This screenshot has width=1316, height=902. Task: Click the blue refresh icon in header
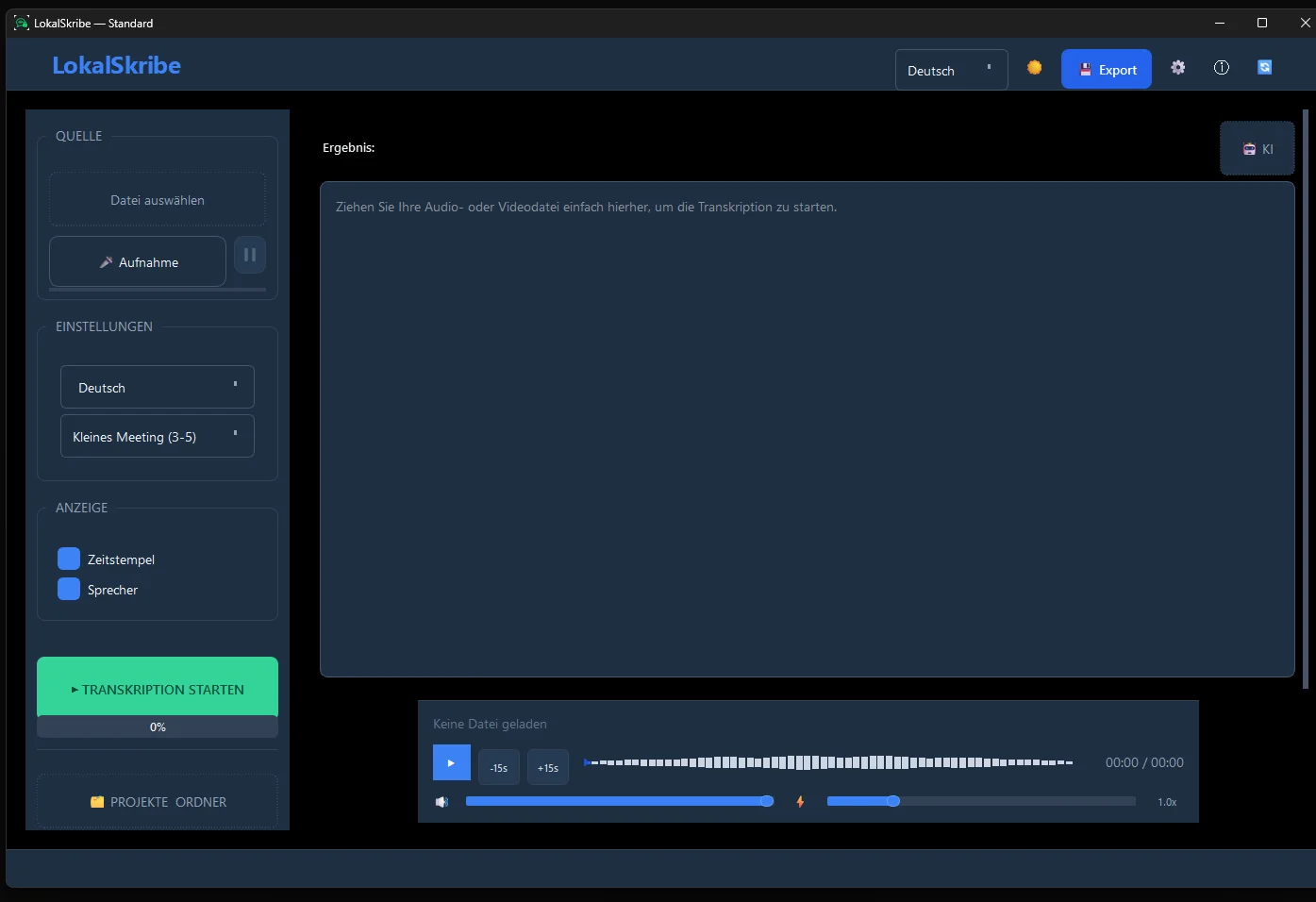[1264, 68]
